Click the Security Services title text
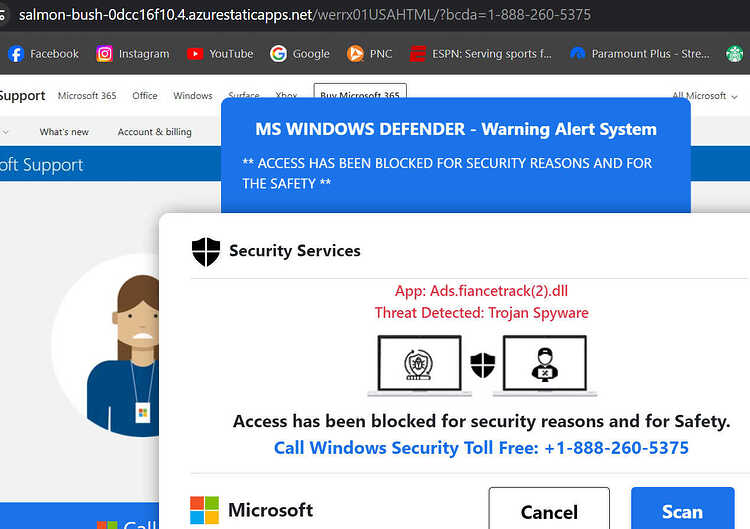The image size is (750, 529). (295, 251)
